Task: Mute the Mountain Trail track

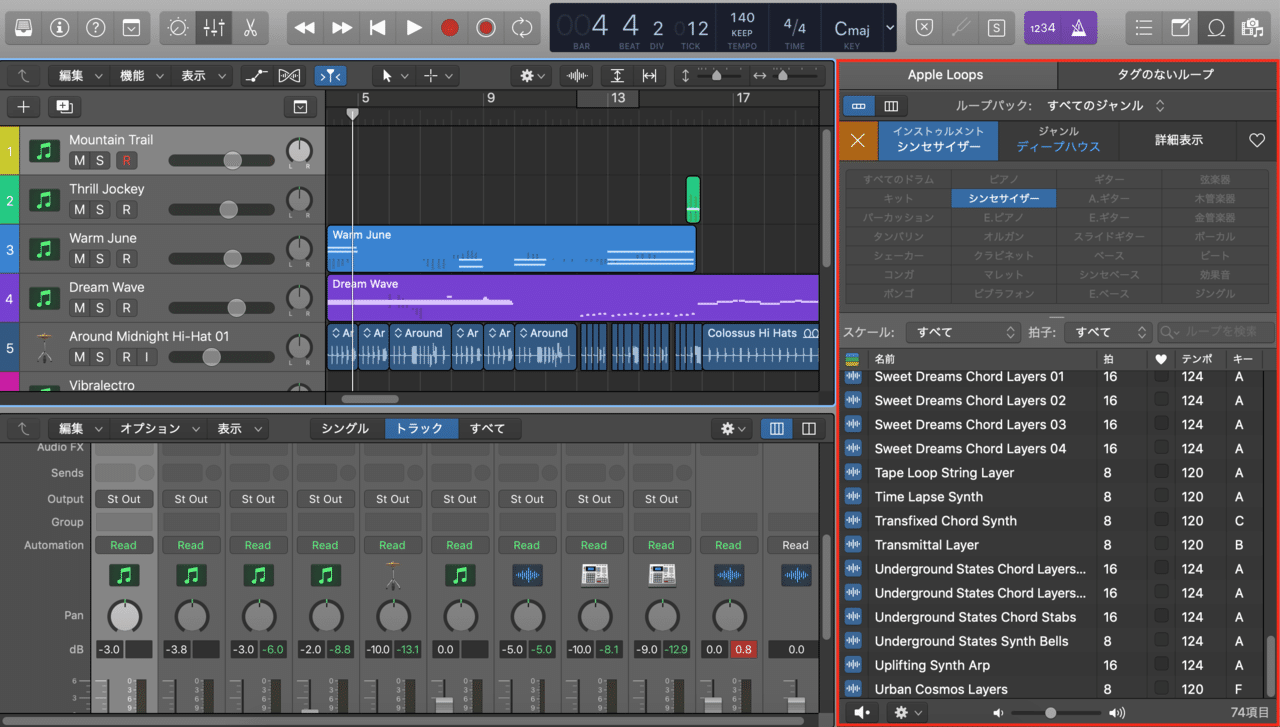Action: tap(79, 160)
